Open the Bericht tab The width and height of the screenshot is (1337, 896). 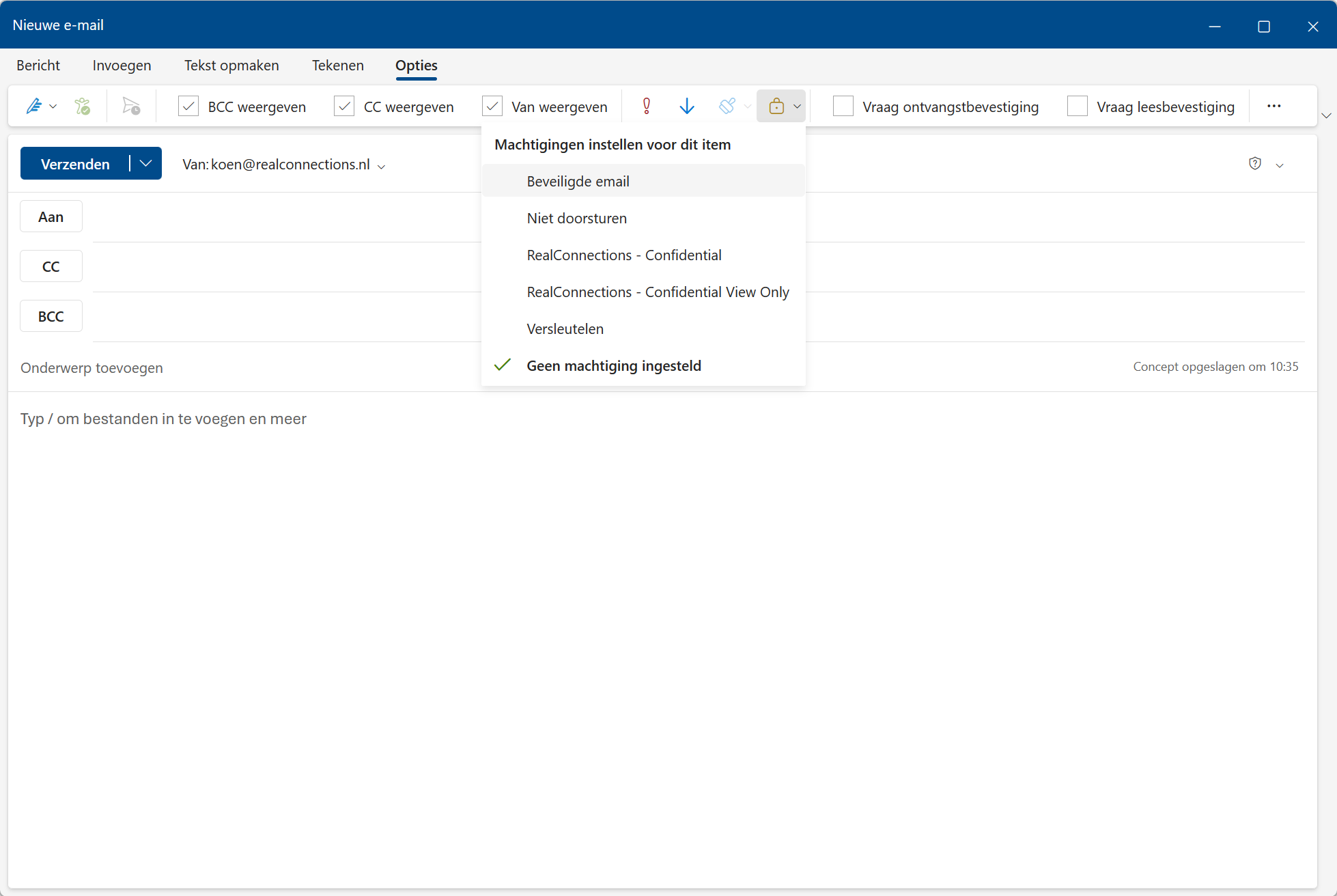point(38,66)
